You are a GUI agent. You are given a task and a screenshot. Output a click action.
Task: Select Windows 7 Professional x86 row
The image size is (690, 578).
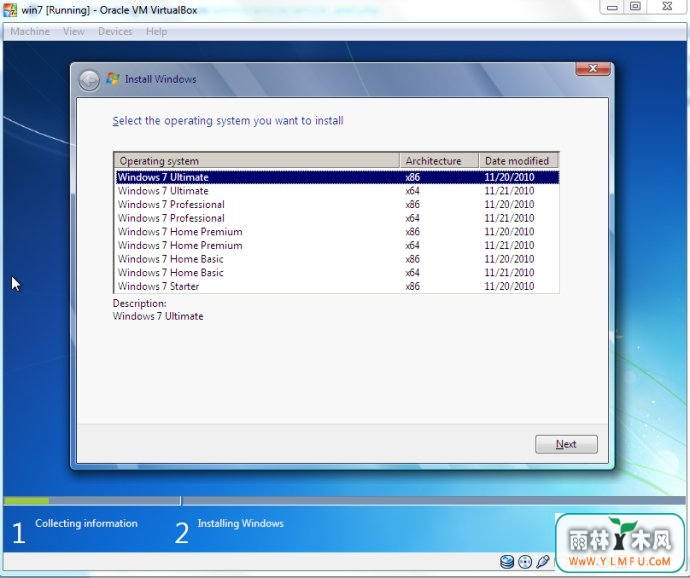(x=338, y=204)
